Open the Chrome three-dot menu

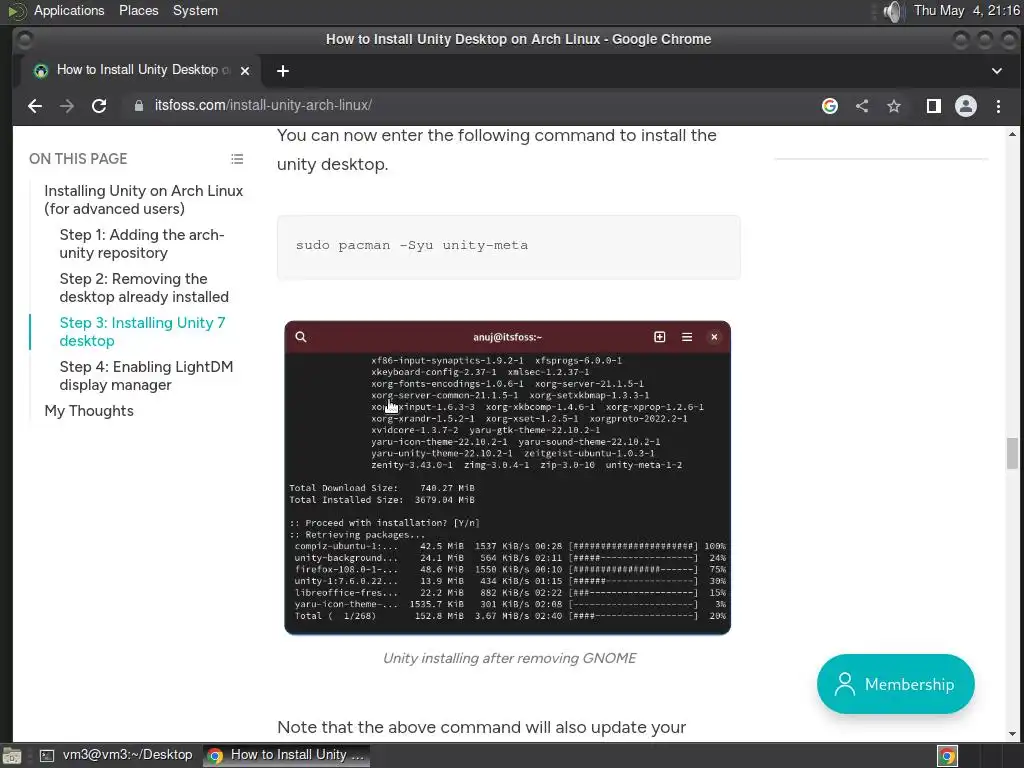point(999,106)
